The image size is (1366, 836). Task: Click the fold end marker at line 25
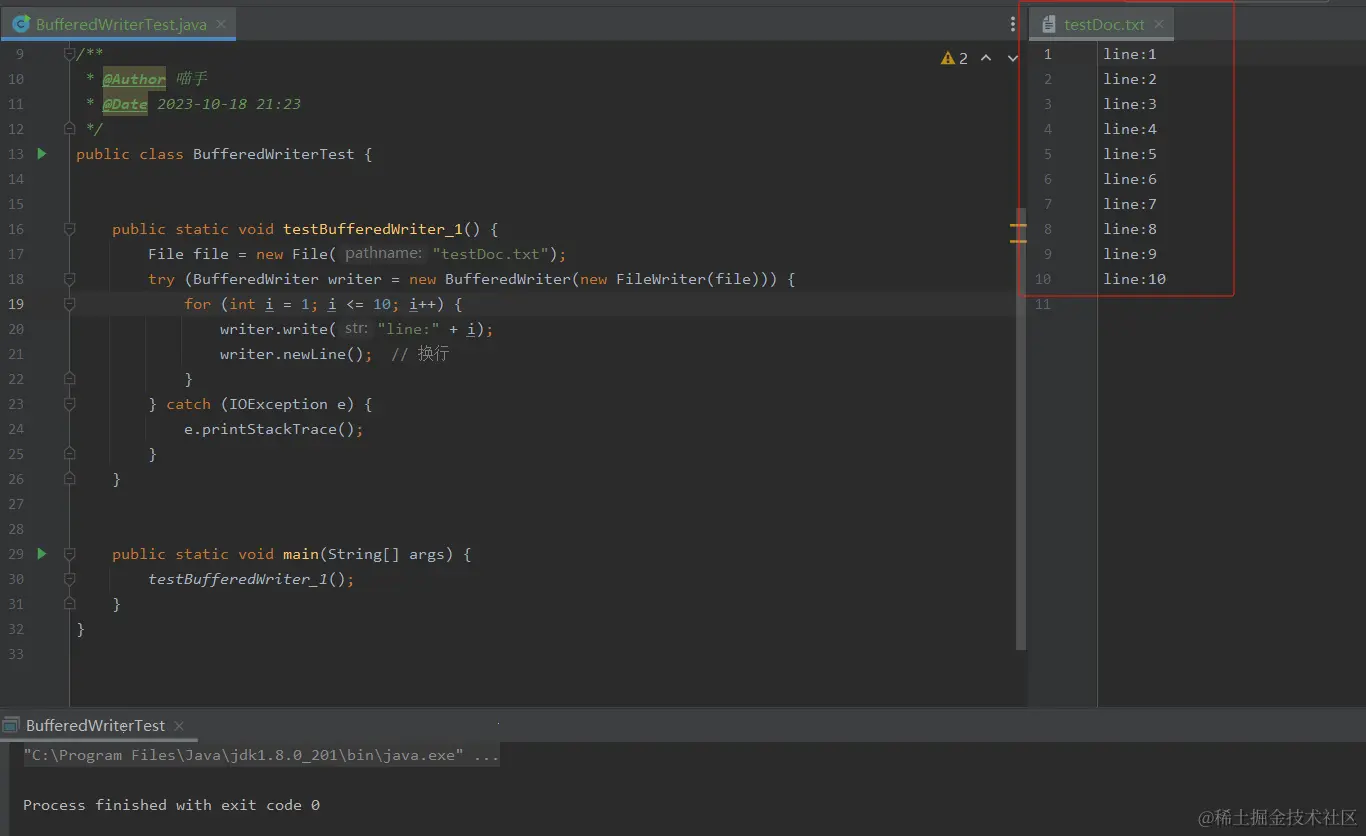[x=69, y=454]
